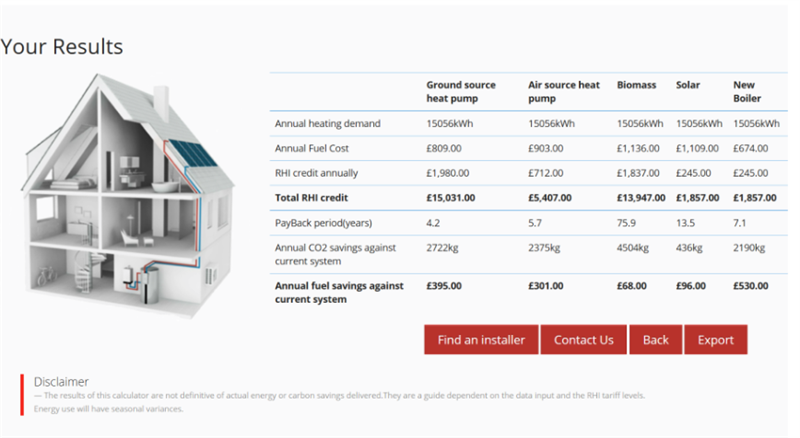Click the PayBack period(years) row label
800x438 pixels.
point(326,222)
